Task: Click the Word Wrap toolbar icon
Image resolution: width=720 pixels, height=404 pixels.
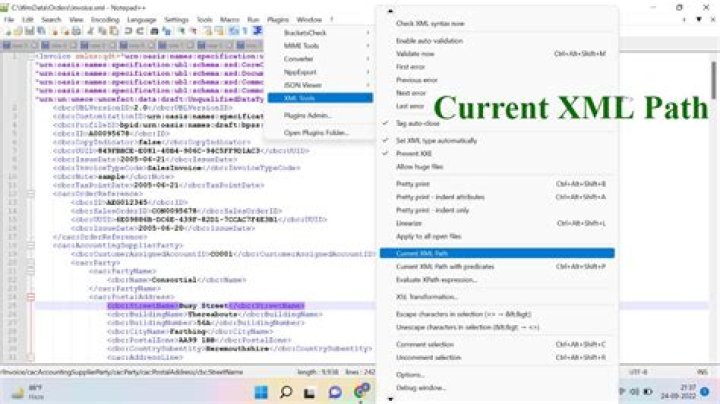Action: 233,31
